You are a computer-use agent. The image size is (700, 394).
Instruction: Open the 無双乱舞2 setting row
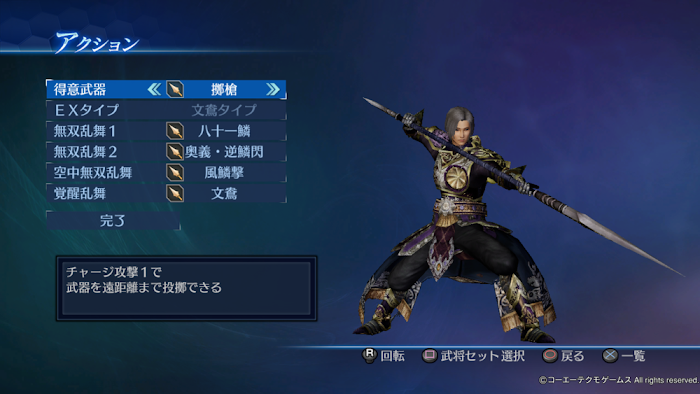pos(166,152)
